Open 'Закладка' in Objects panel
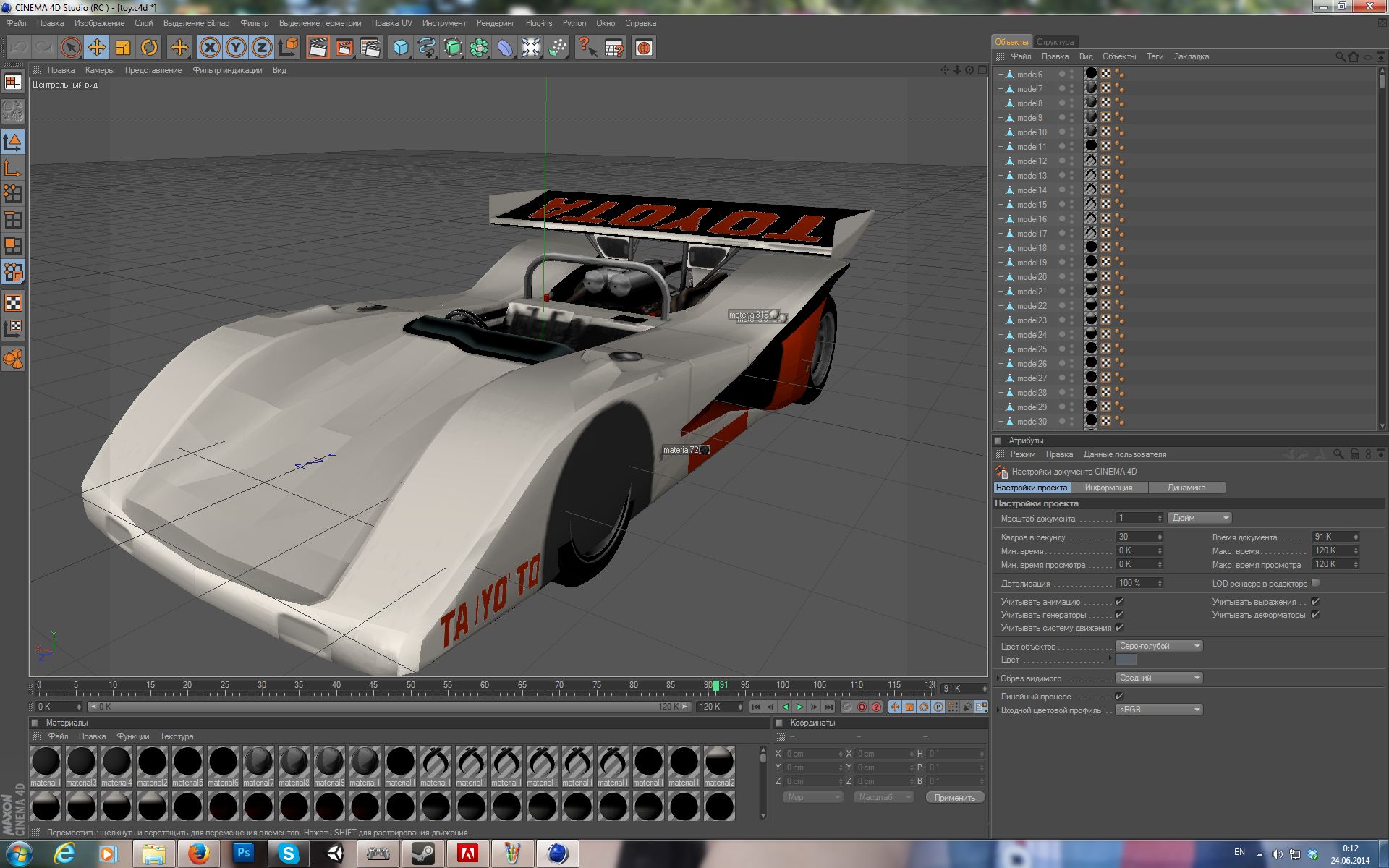 click(x=1191, y=56)
